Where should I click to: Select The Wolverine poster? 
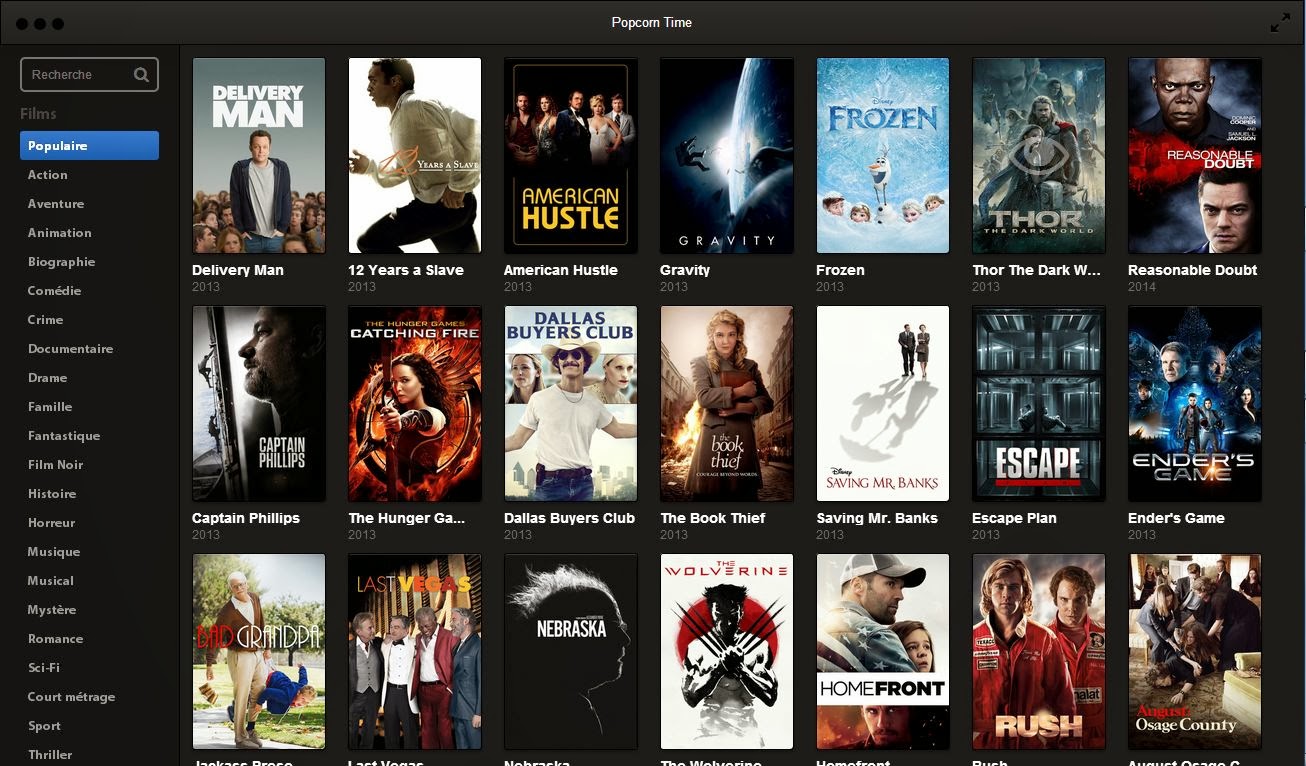pos(727,651)
